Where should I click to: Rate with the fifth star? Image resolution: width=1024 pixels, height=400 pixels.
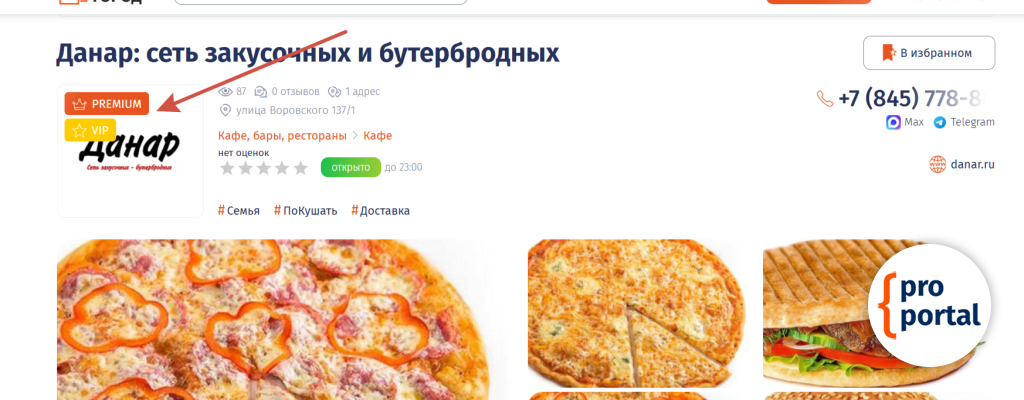[x=300, y=169]
